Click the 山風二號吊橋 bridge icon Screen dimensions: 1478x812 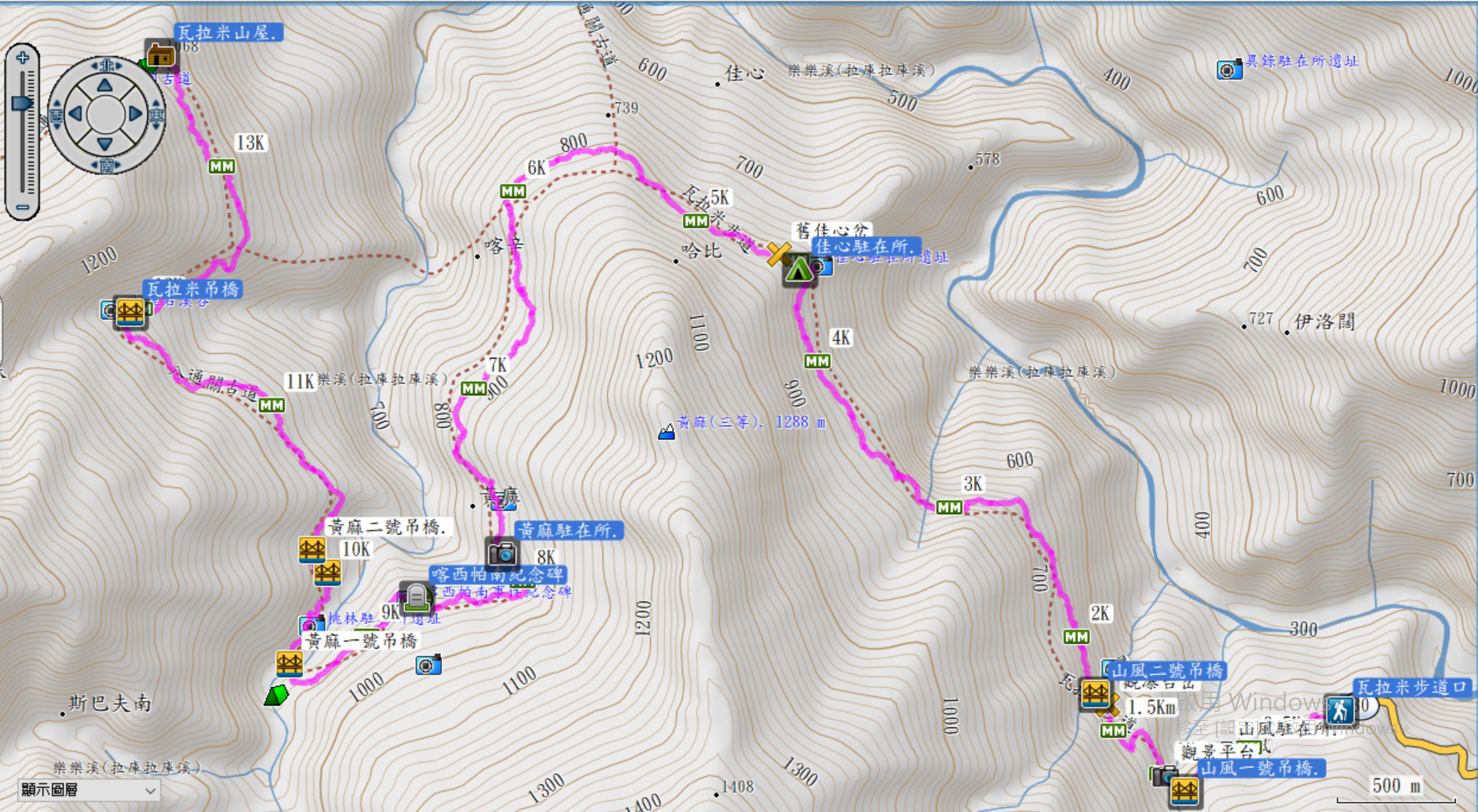click(1095, 695)
